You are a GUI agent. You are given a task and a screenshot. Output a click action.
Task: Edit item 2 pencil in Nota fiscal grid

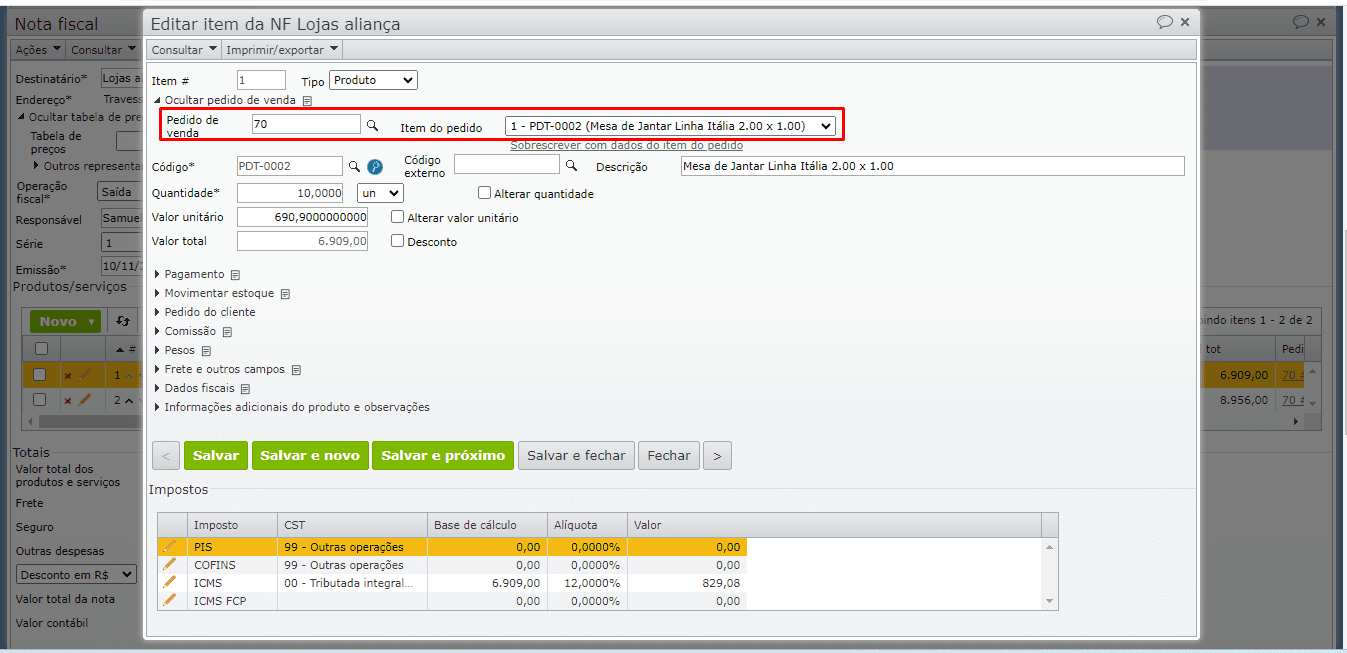pos(85,399)
